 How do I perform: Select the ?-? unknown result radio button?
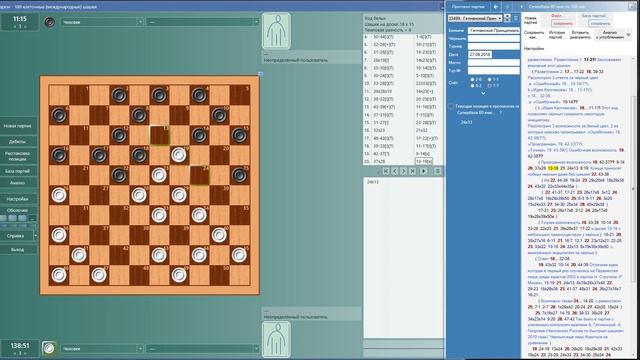490,86
